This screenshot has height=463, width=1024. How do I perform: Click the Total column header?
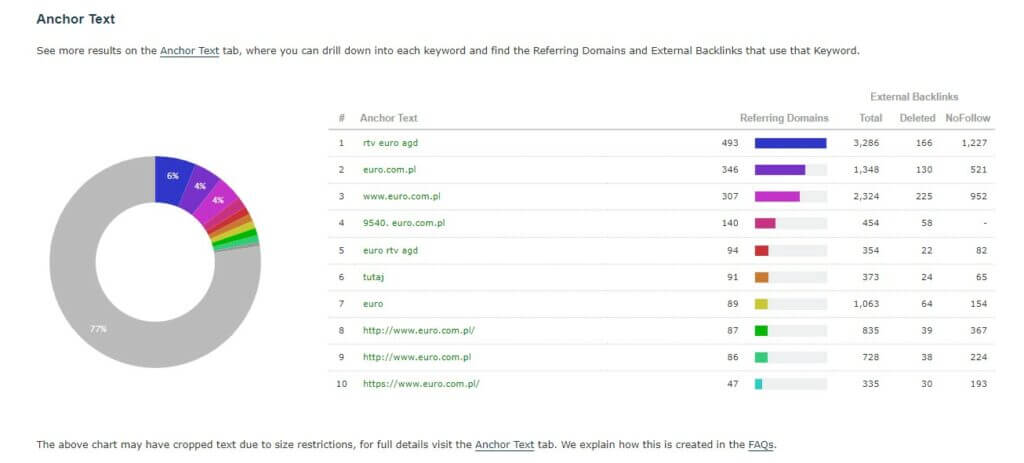point(870,118)
